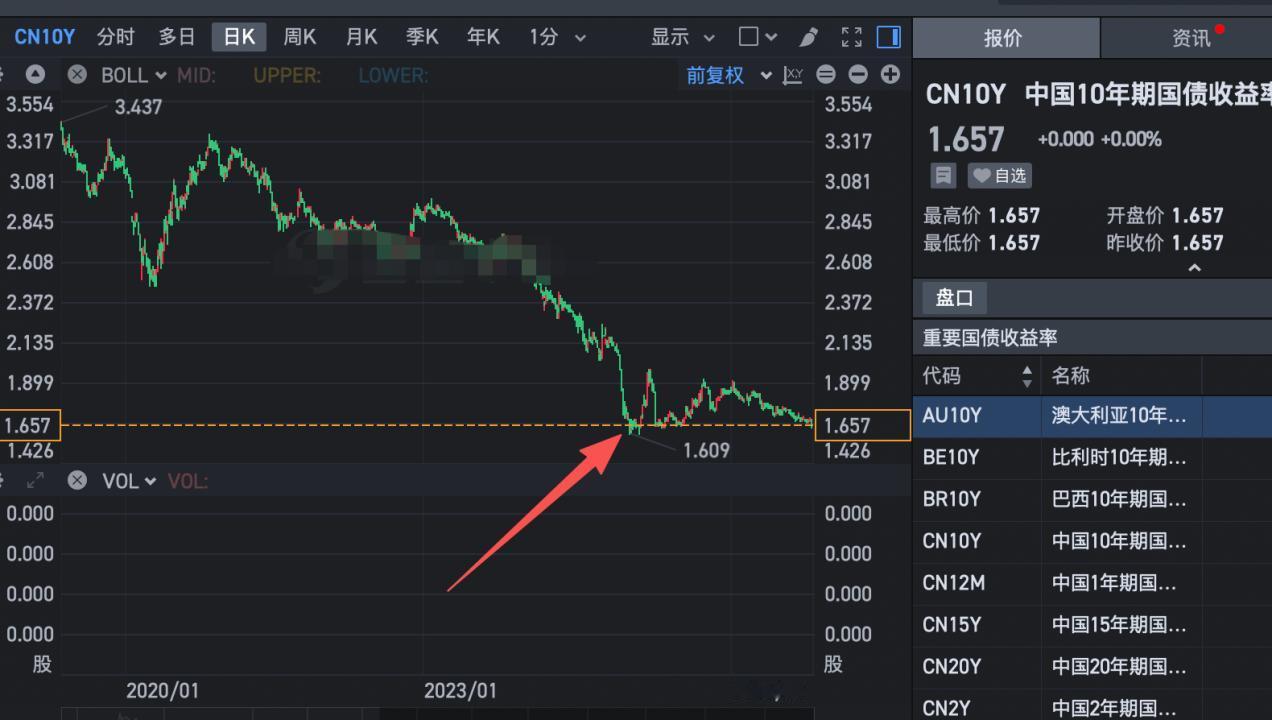Expand the VOL panel with arrows icon
1272x720 pixels.
click(x=35, y=481)
